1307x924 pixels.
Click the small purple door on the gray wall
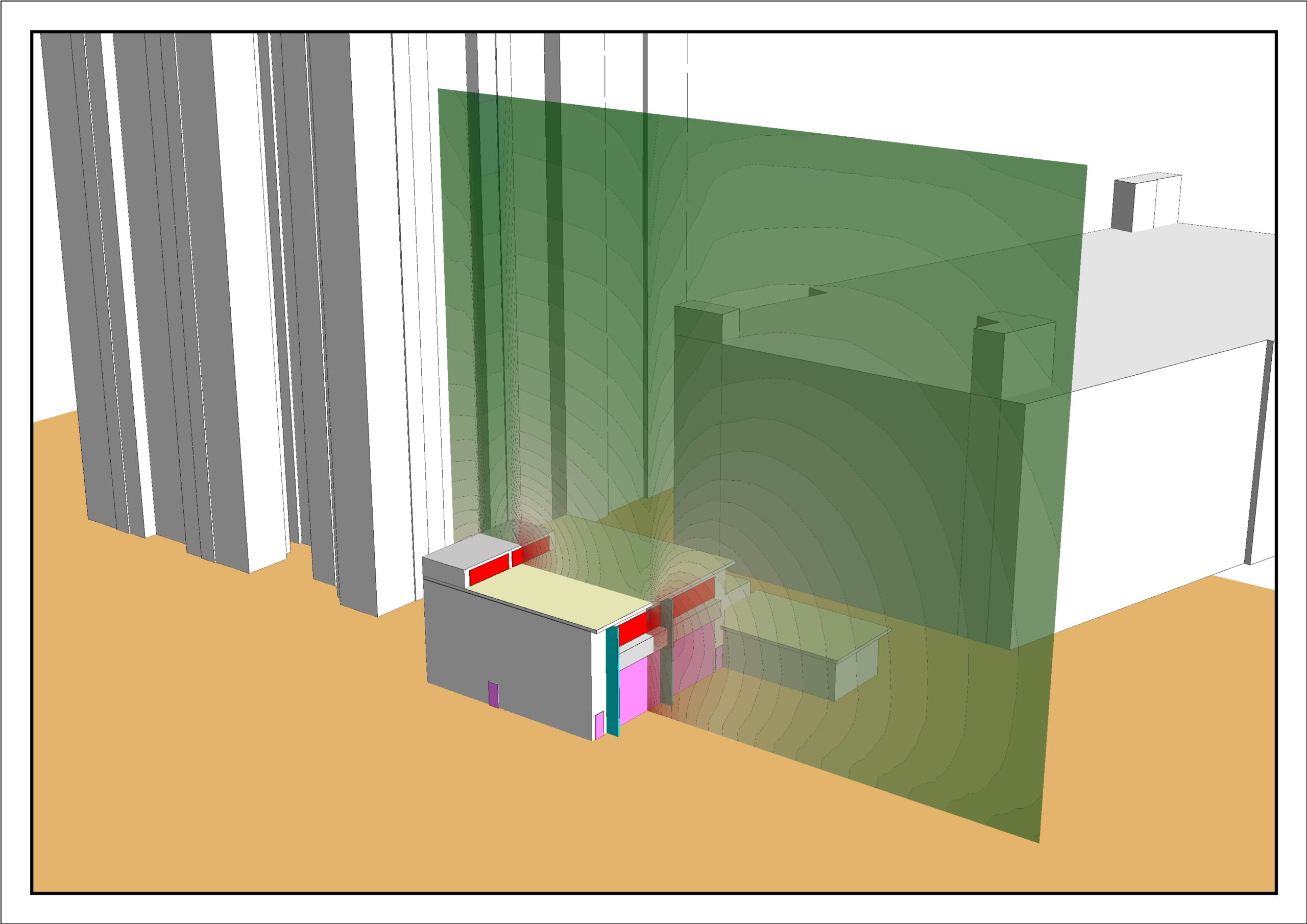pos(494,695)
